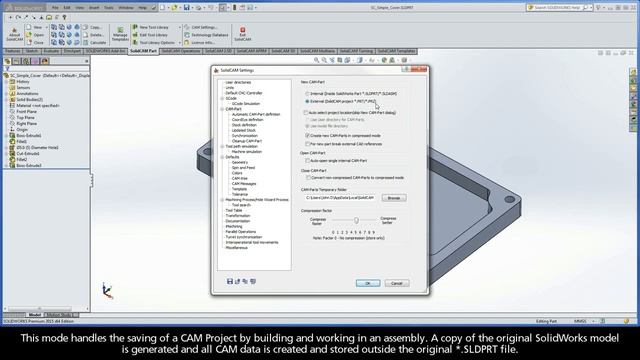Check For new part break external CAD references
The width and height of the screenshot is (640, 360).
[x=307, y=144]
